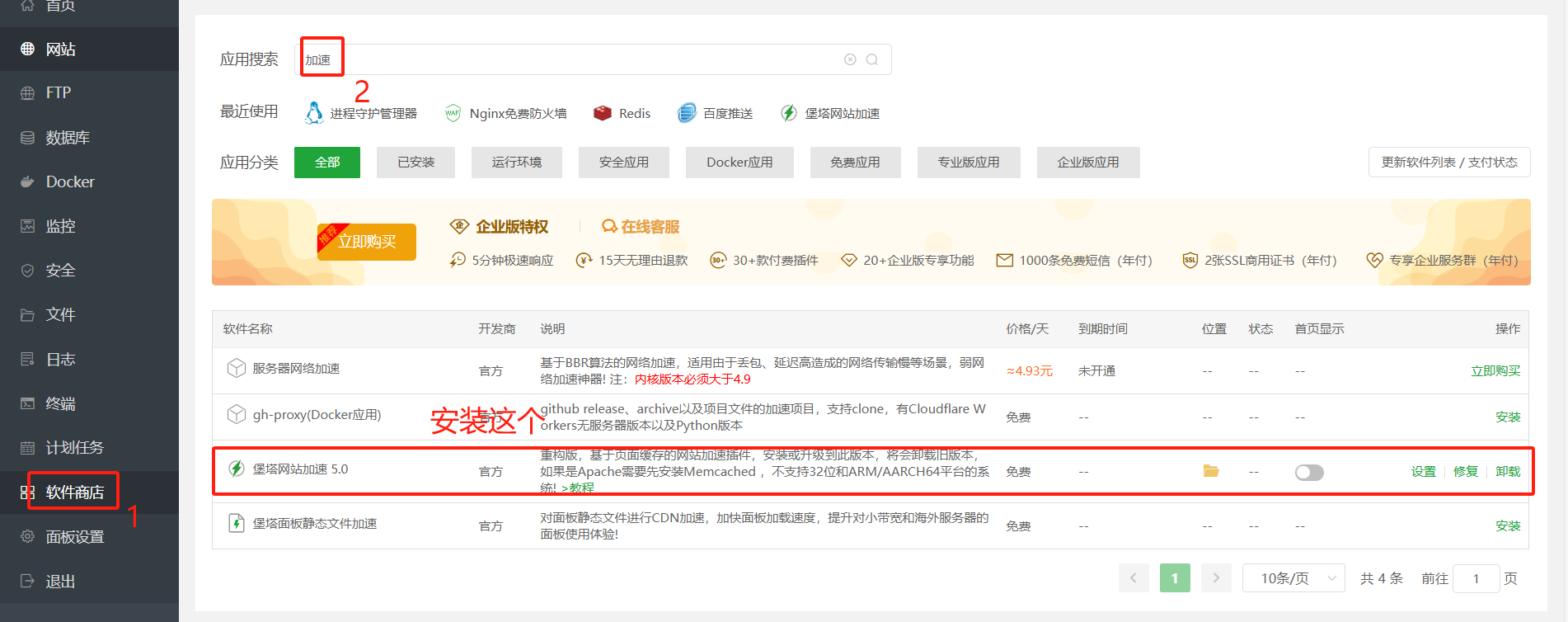Viewport: 1568px width, 622px height.
Task: Open 安全 in the sidebar
Action: [x=89, y=270]
